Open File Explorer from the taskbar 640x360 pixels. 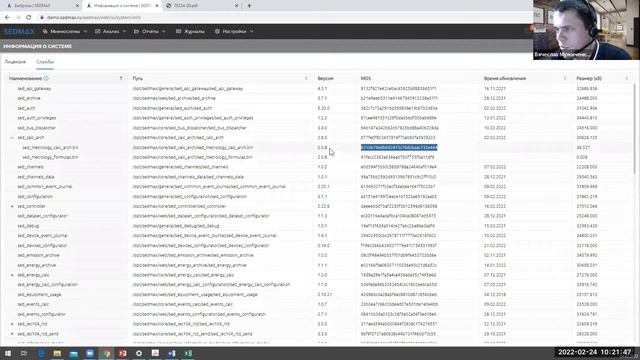57,353
